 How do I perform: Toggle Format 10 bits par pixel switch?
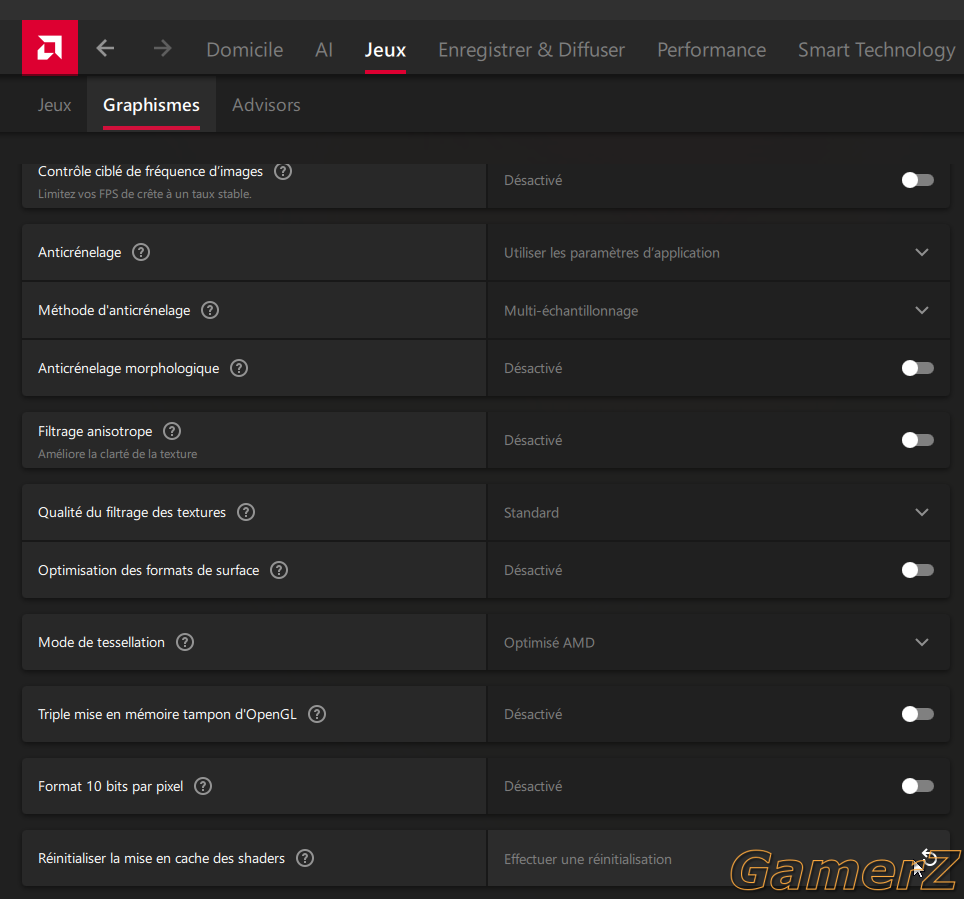918,786
